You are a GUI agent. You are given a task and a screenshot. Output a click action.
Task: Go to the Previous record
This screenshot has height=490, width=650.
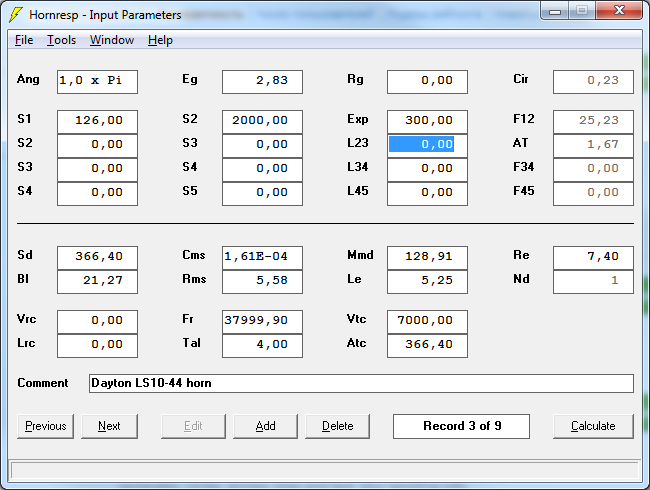click(46, 426)
